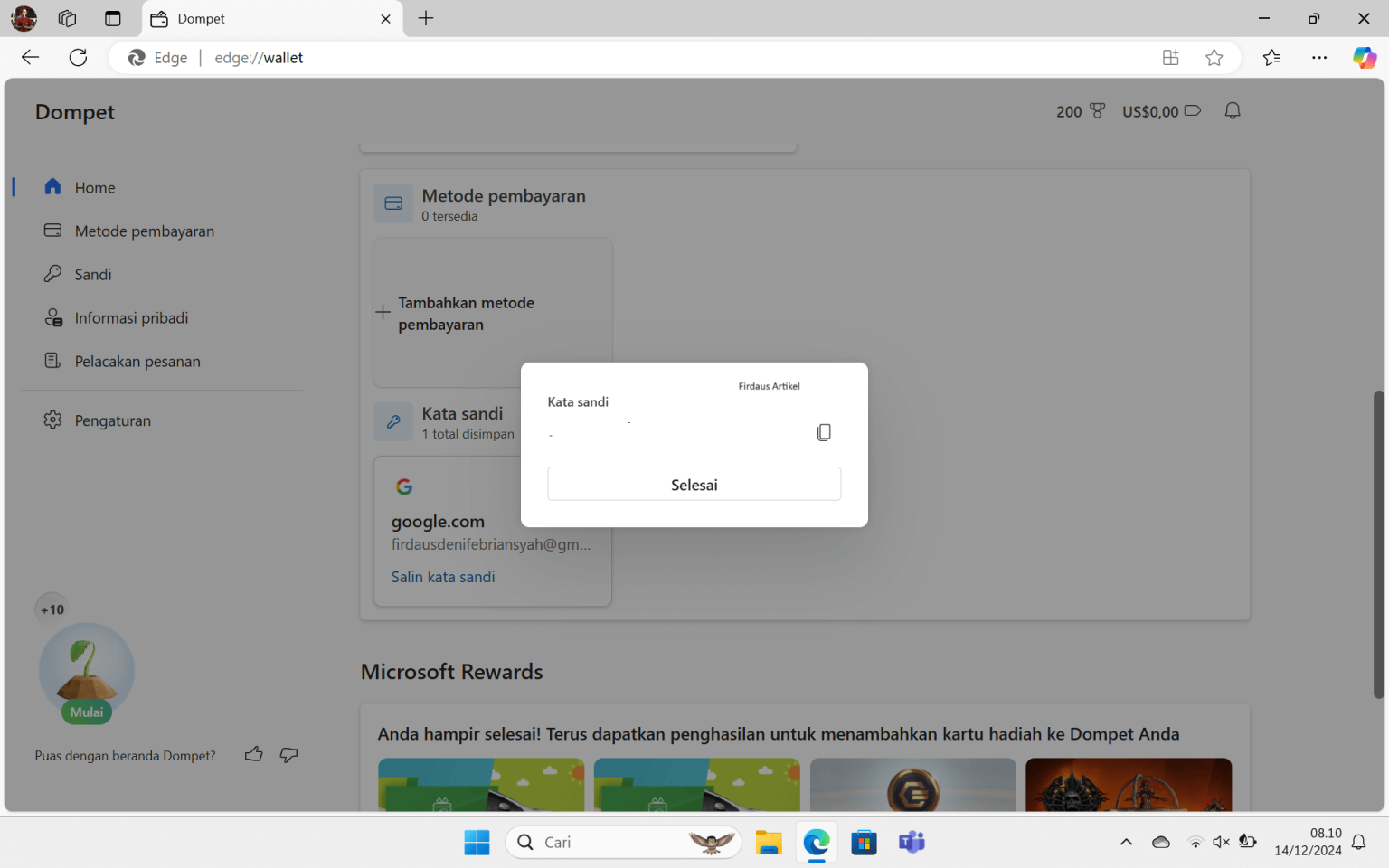Open Microsoft Store from the taskbar
1389x868 pixels.
pyautogui.click(x=864, y=842)
